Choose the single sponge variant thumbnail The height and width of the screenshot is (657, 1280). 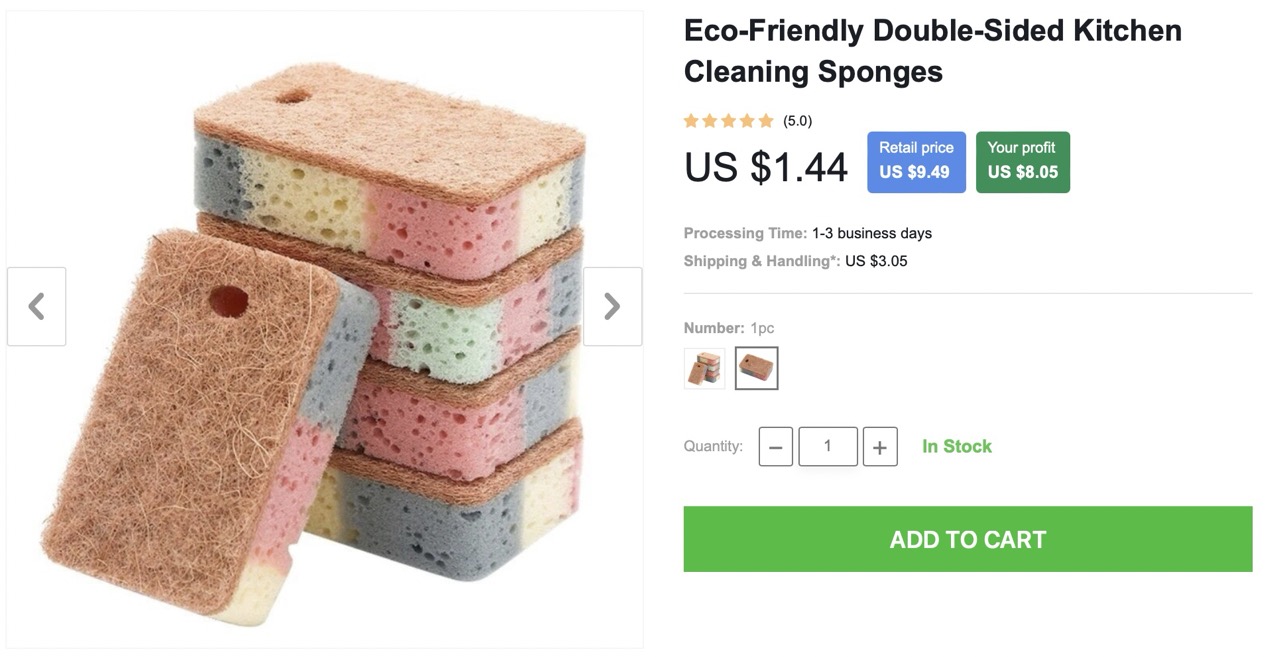coord(756,368)
